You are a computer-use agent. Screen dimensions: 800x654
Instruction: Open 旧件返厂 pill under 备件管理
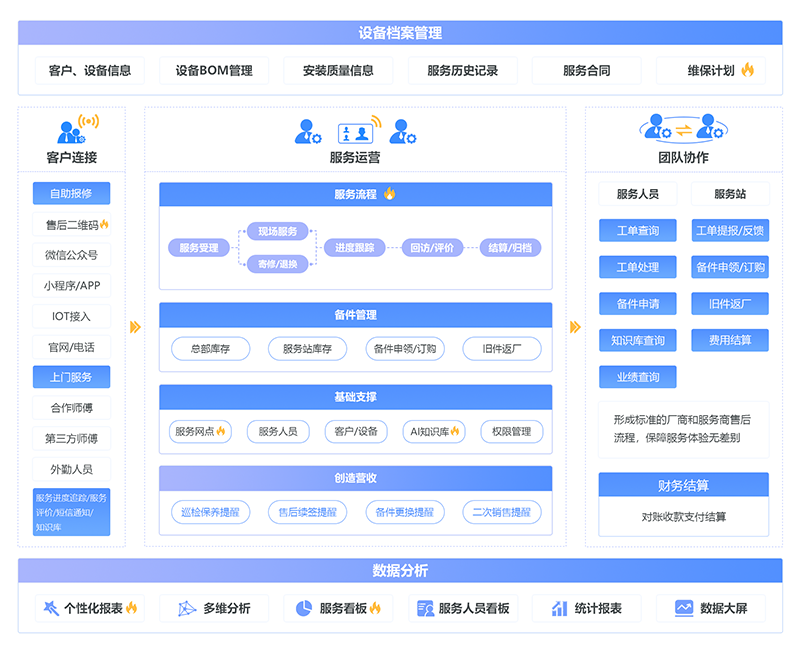pyautogui.click(x=502, y=349)
